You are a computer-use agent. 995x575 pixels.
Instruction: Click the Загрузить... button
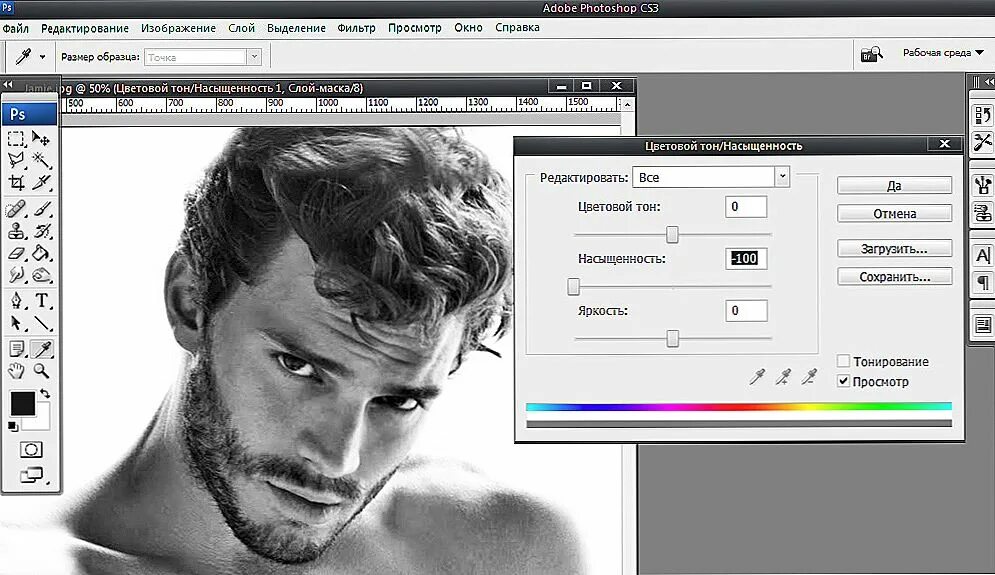pos(894,248)
